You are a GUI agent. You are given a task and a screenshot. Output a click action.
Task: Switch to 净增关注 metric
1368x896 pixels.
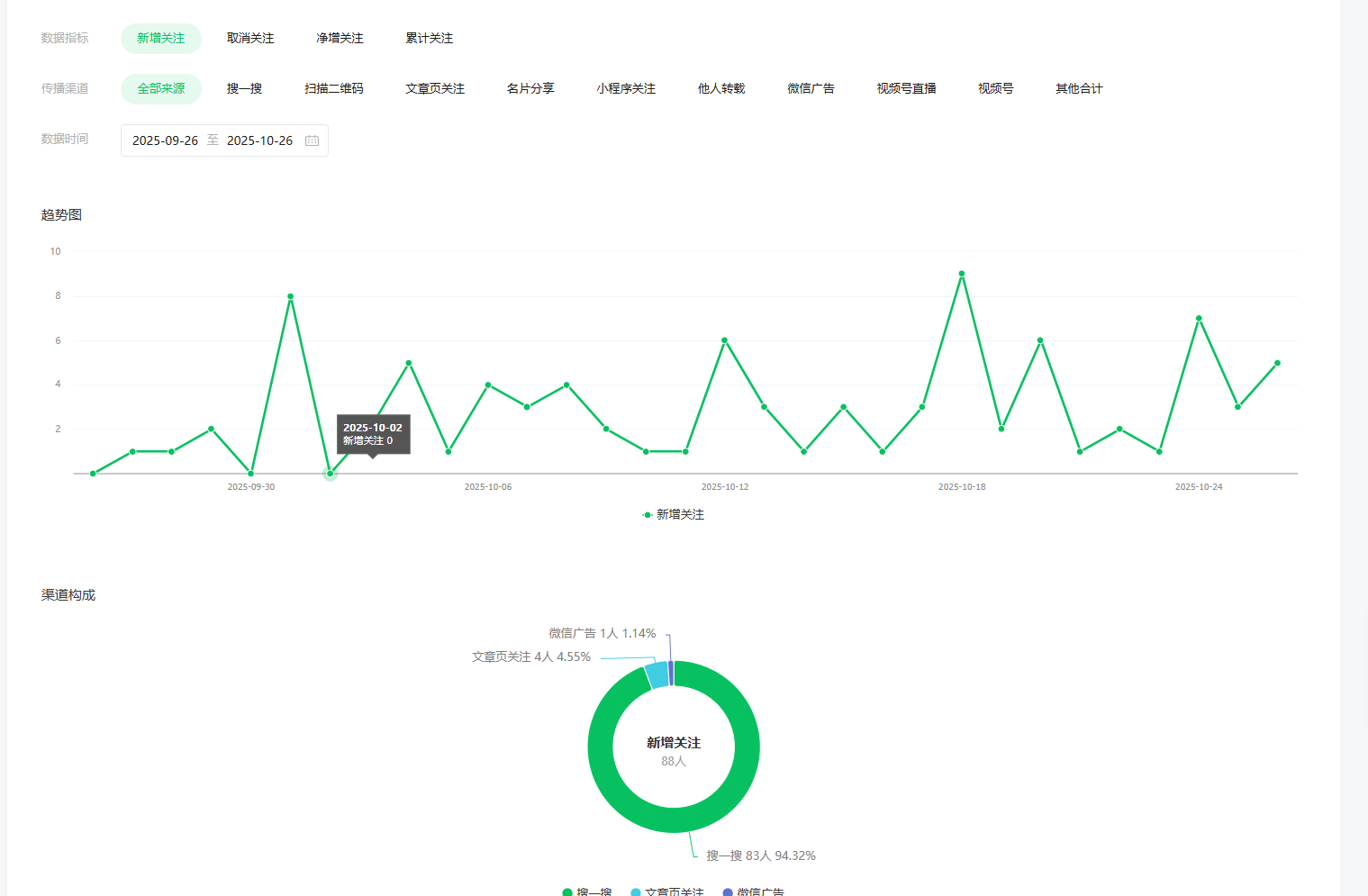click(340, 38)
